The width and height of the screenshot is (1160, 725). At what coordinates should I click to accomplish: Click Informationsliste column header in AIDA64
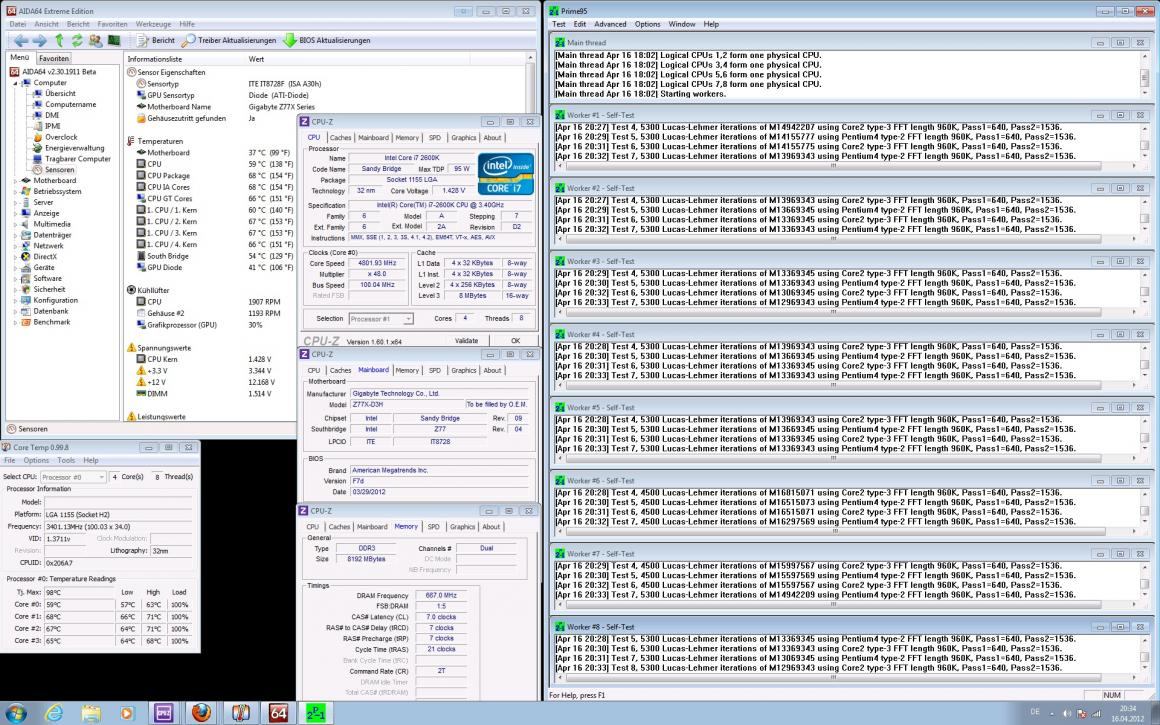155,59
